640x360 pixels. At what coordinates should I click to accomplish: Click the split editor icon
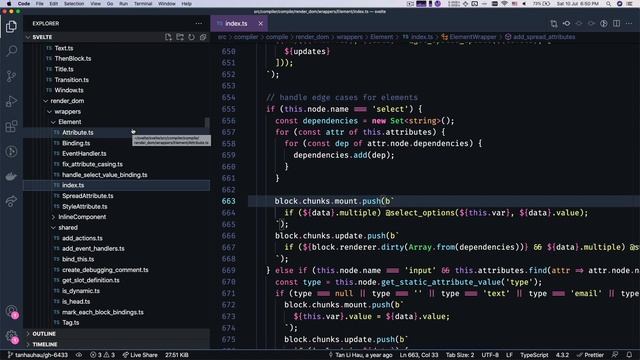coord(616,24)
